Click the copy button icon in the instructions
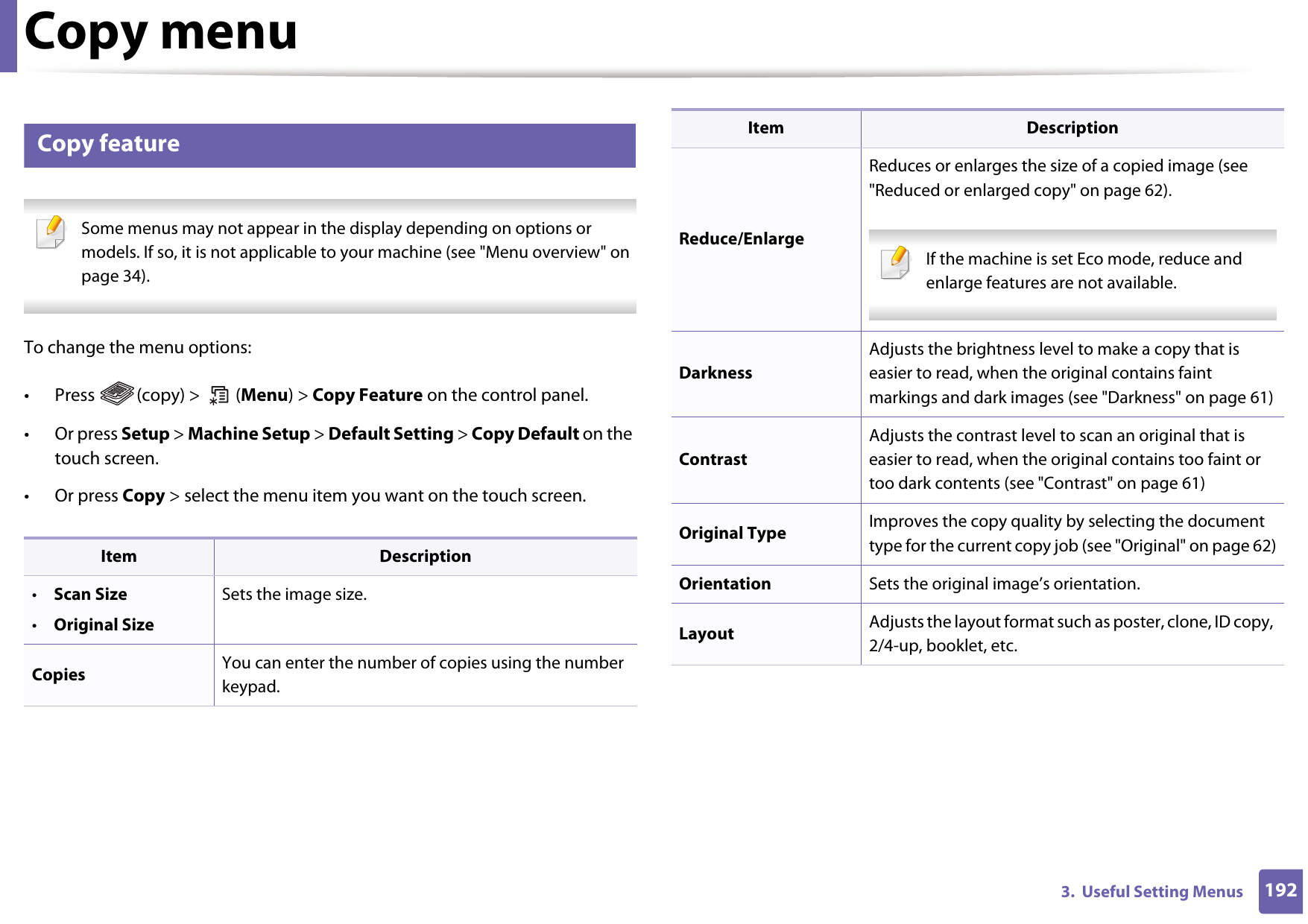The height and width of the screenshot is (924, 1308). tap(116, 393)
